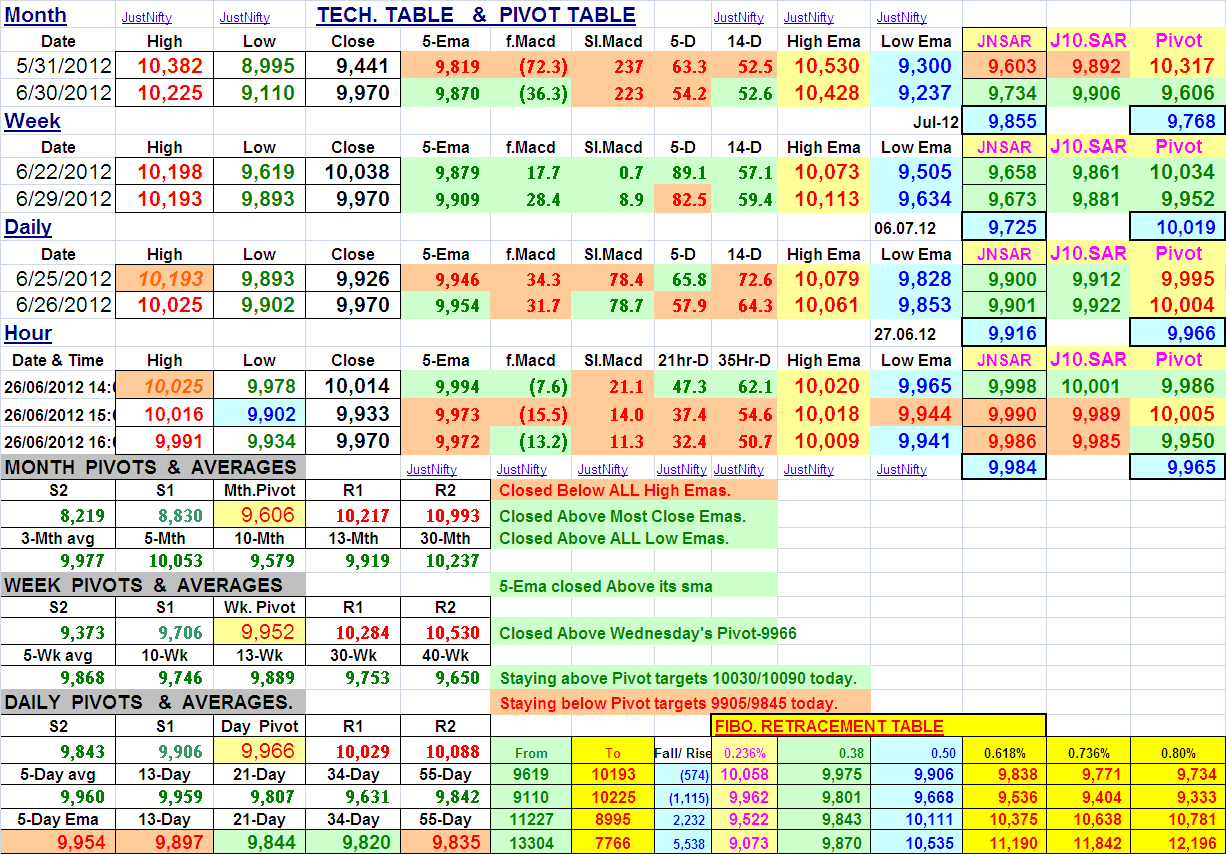Select Staying above Pivot targets 10030/10090 message

tap(680, 678)
